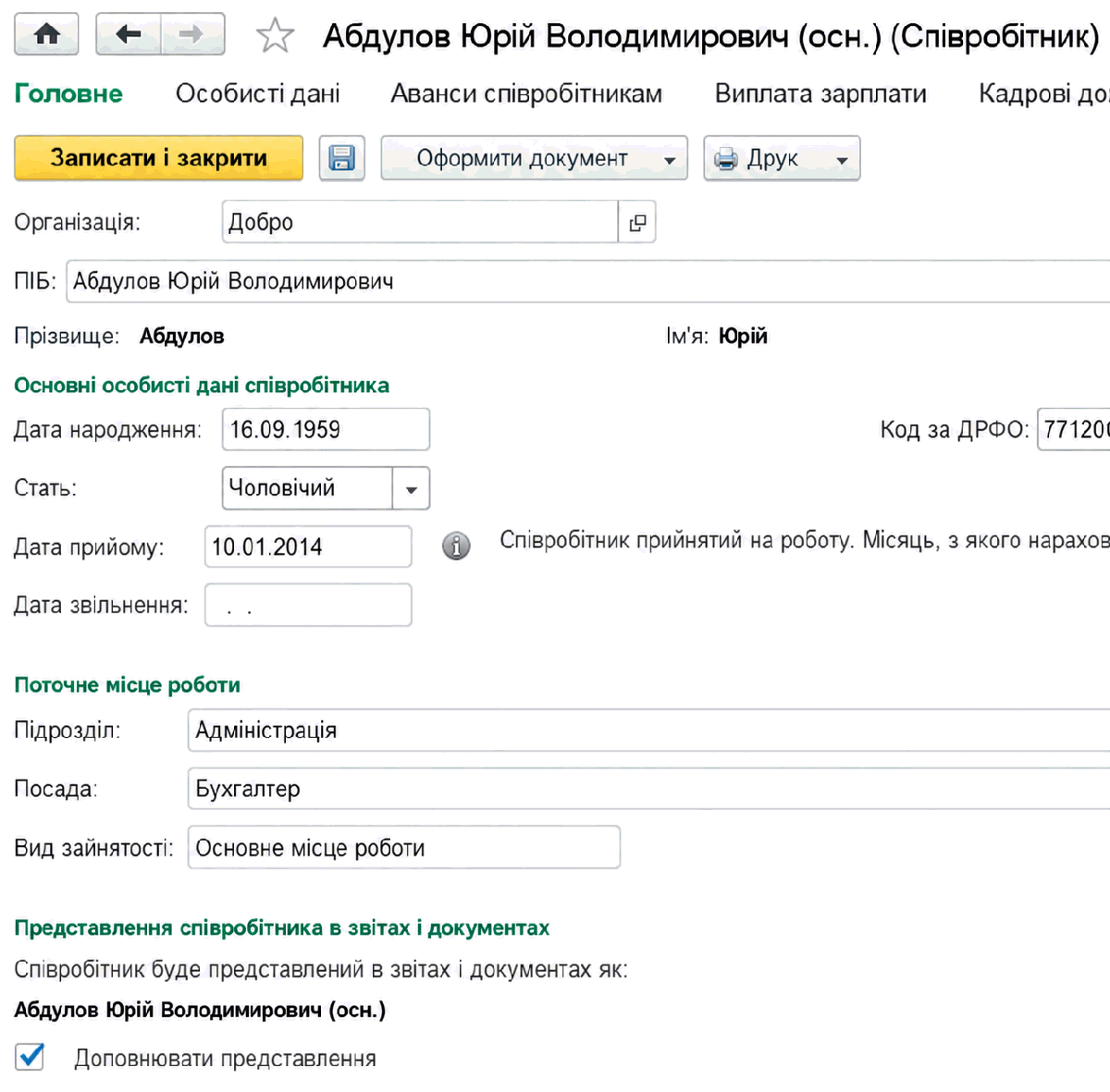This screenshot has height=1092, width=1110.
Task: Click the Код за ДРФО field
Action: pyautogui.click(x=1074, y=429)
